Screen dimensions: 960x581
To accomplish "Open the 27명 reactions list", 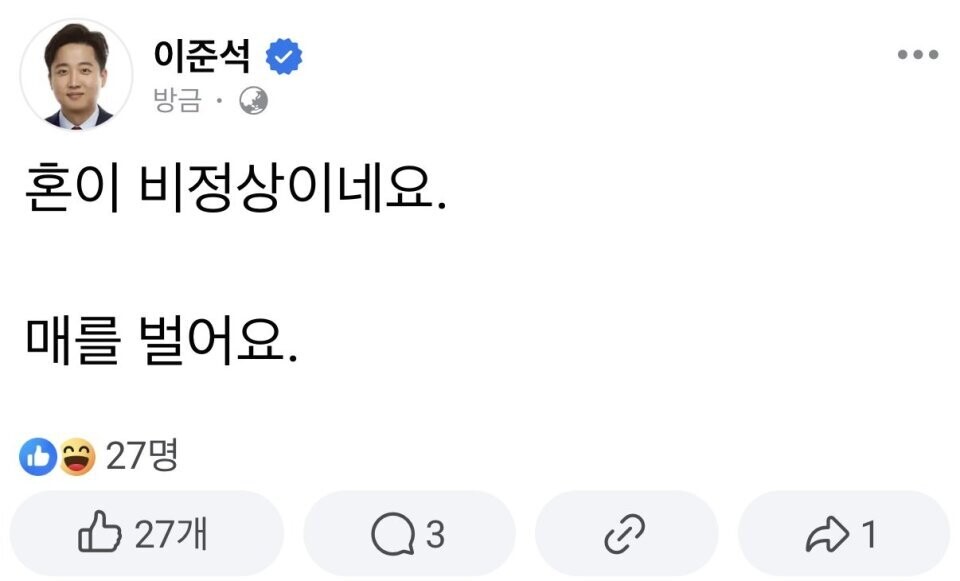I will point(141,457).
